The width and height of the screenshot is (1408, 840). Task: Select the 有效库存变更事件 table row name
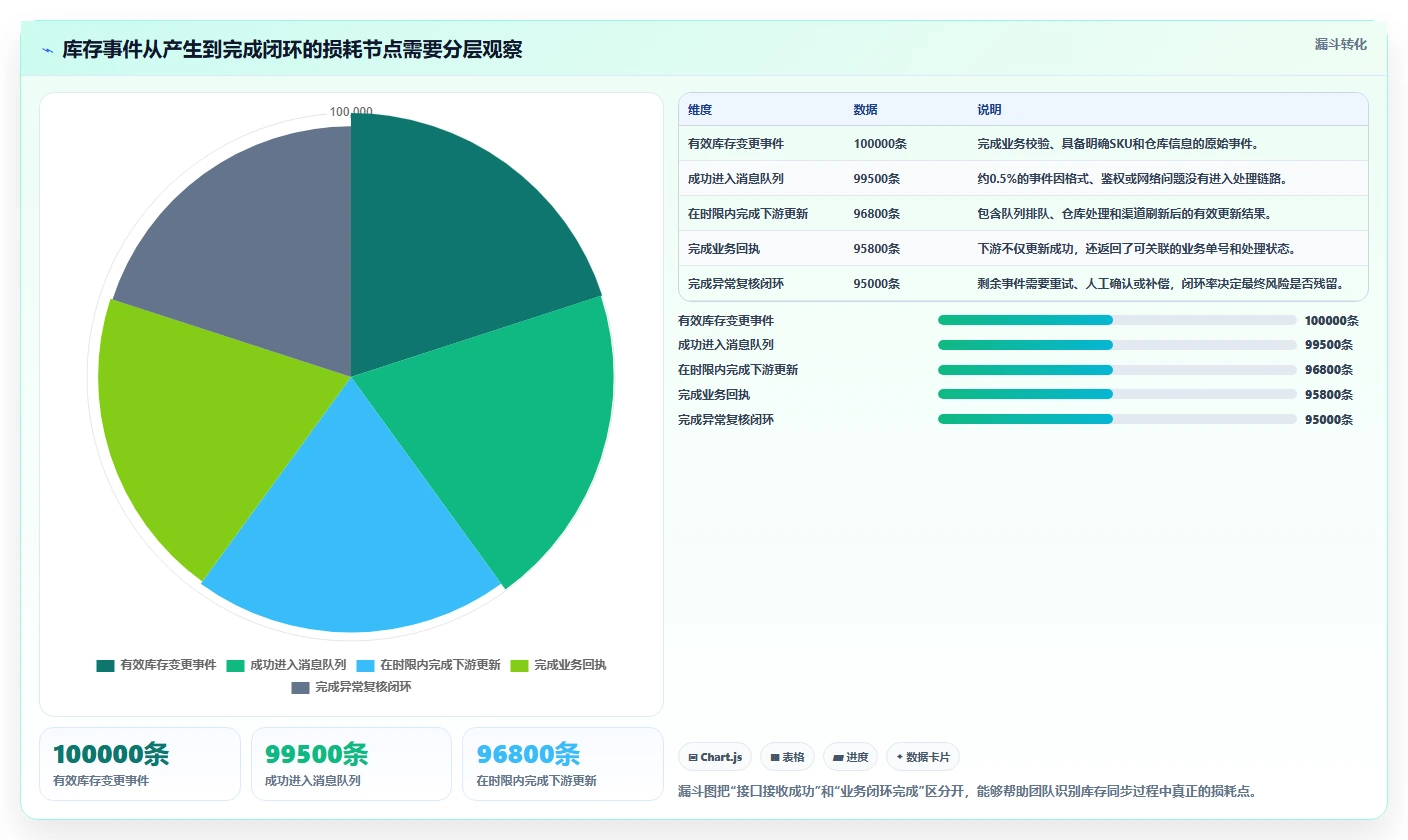[736, 144]
